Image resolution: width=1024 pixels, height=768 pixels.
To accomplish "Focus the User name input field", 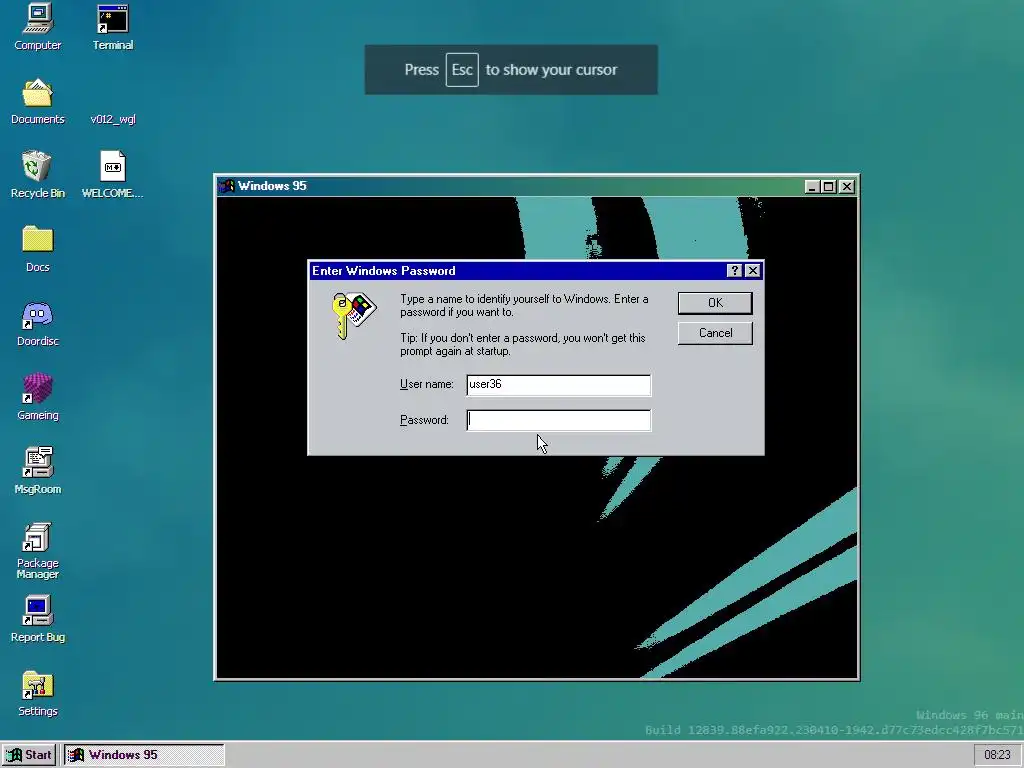I will (558, 385).
